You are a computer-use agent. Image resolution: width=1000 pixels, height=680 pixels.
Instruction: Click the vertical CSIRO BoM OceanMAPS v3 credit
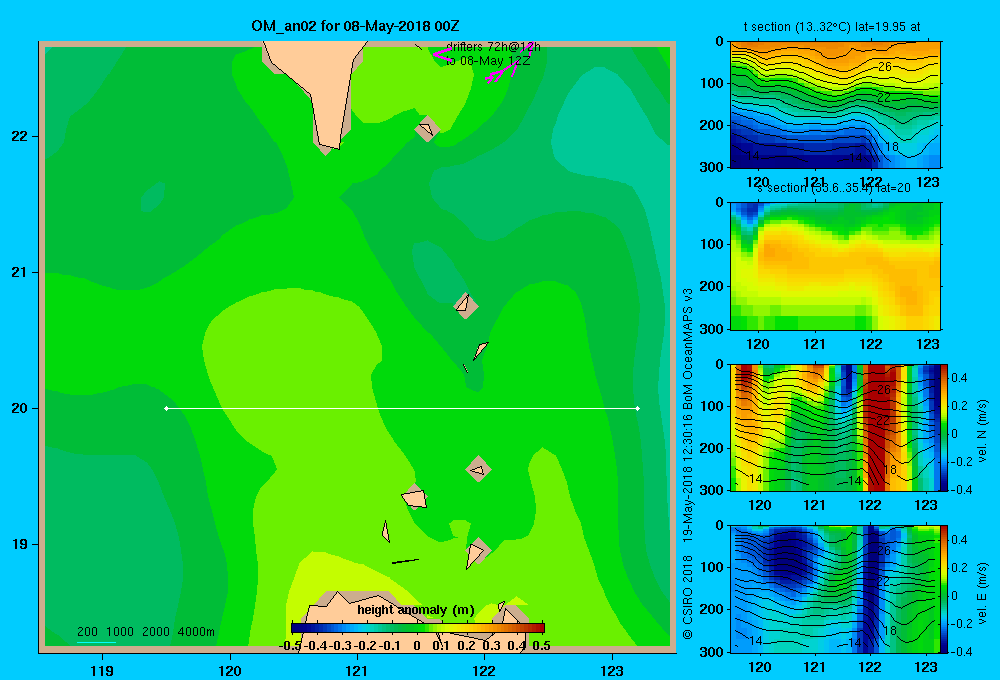(x=688, y=464)
